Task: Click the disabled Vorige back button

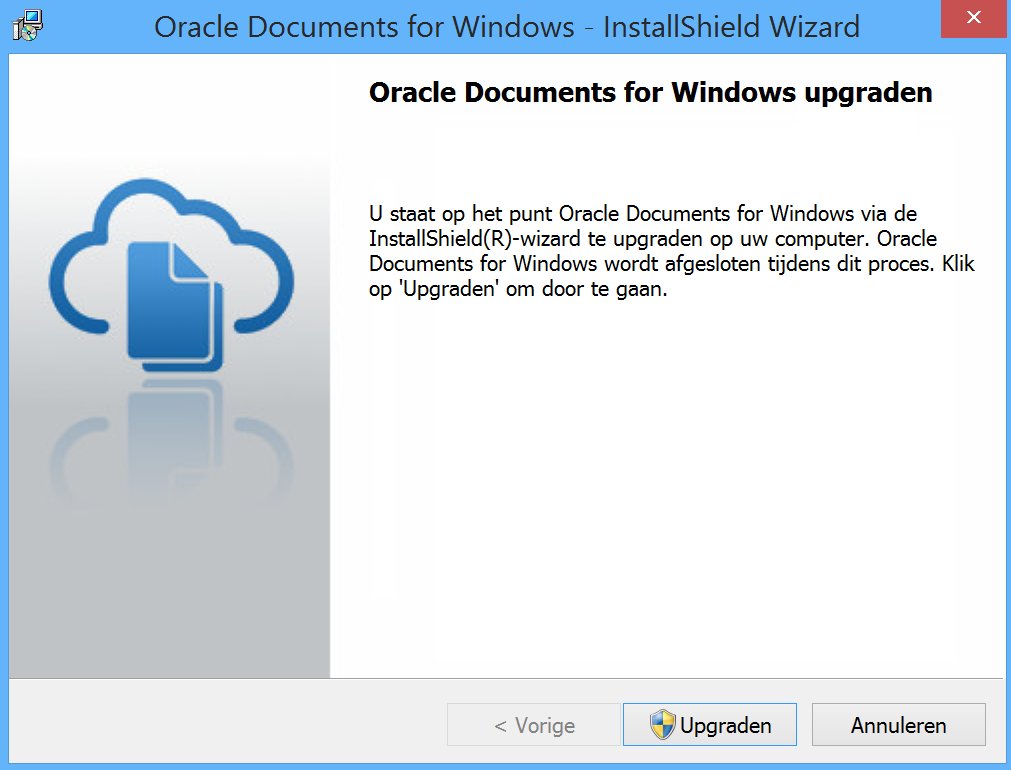Action: tap(534, 725)
